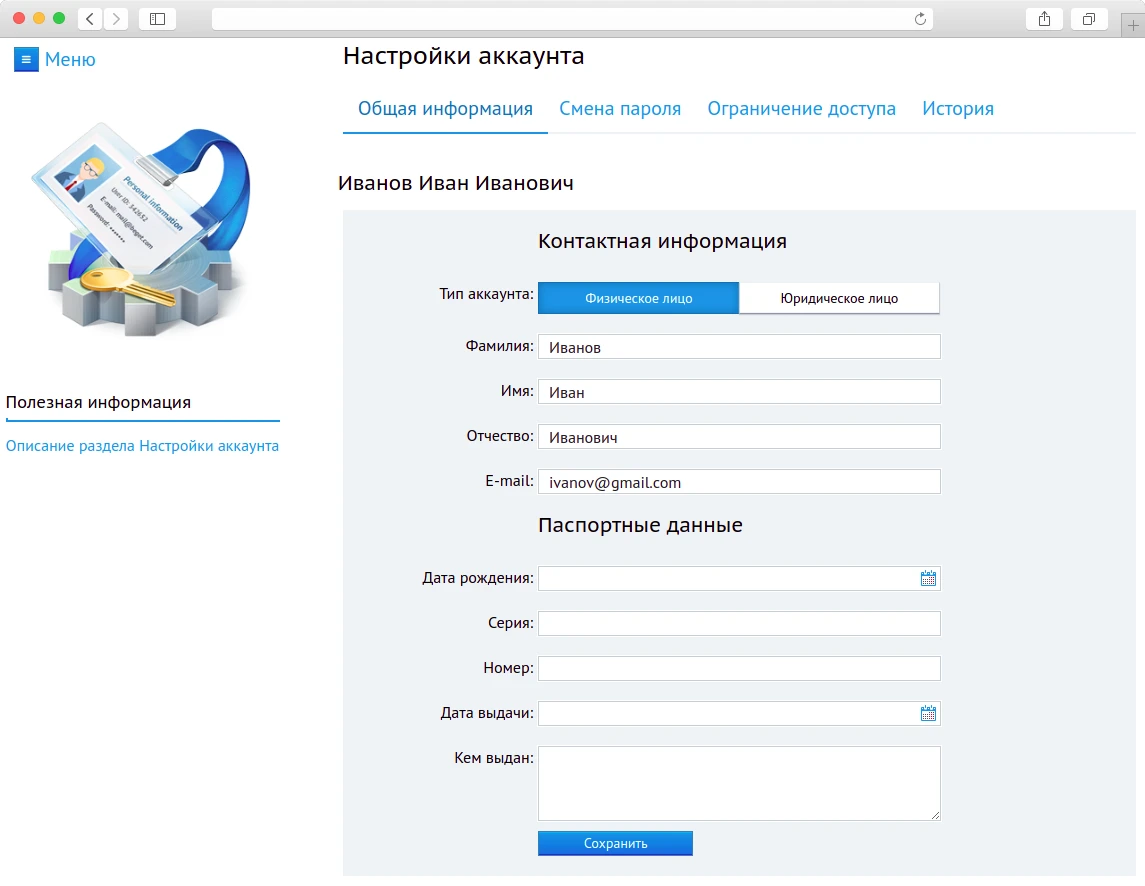Click the browser Share icon
Screen dimensions: 1145x886
(1043, 17)
